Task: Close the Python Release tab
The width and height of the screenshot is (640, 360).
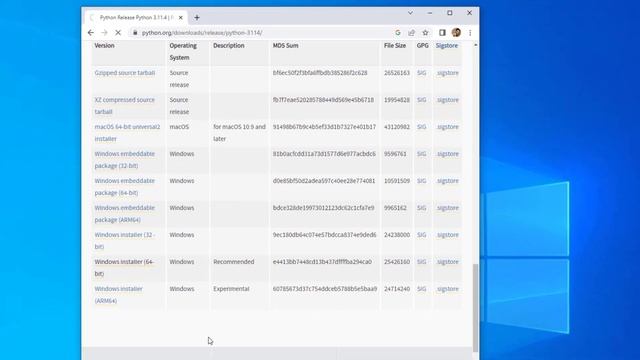Action: click(180, 18)
